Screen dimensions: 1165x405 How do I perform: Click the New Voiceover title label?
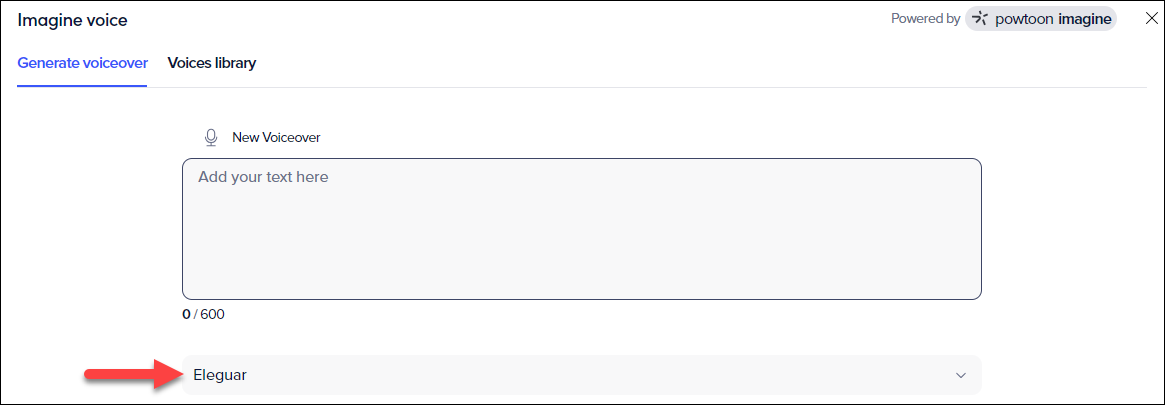tap(276, 137)
